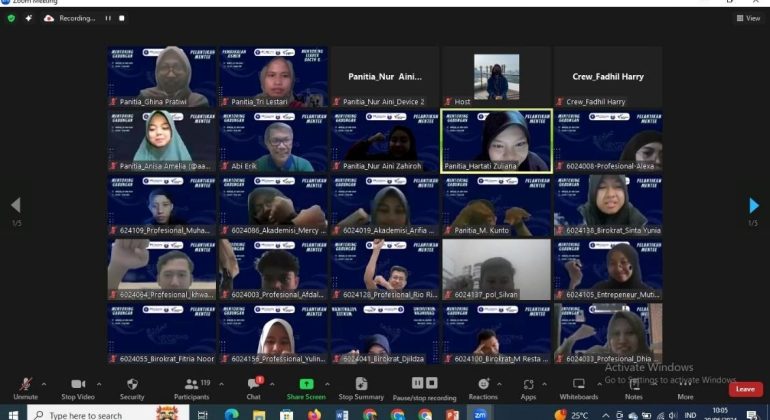This screenshot has width=770, height=420.
Task: Open the Windows notification center
Action: (753, 415)
